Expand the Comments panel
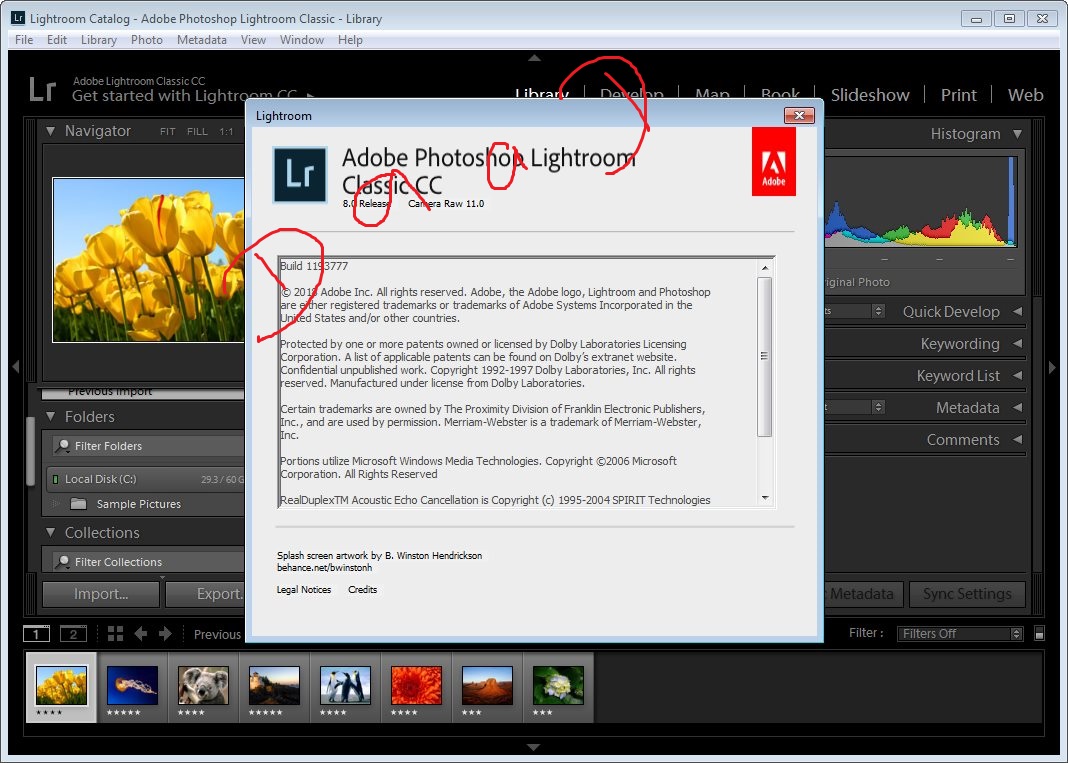The height and width of the screenshot is (763, 1068). (1018, 439)
